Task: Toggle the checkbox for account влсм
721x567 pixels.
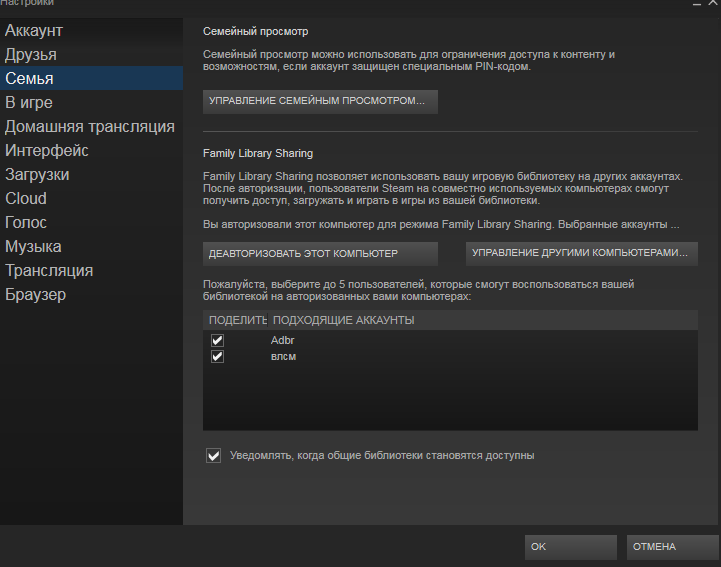Action: coord(217,356)
